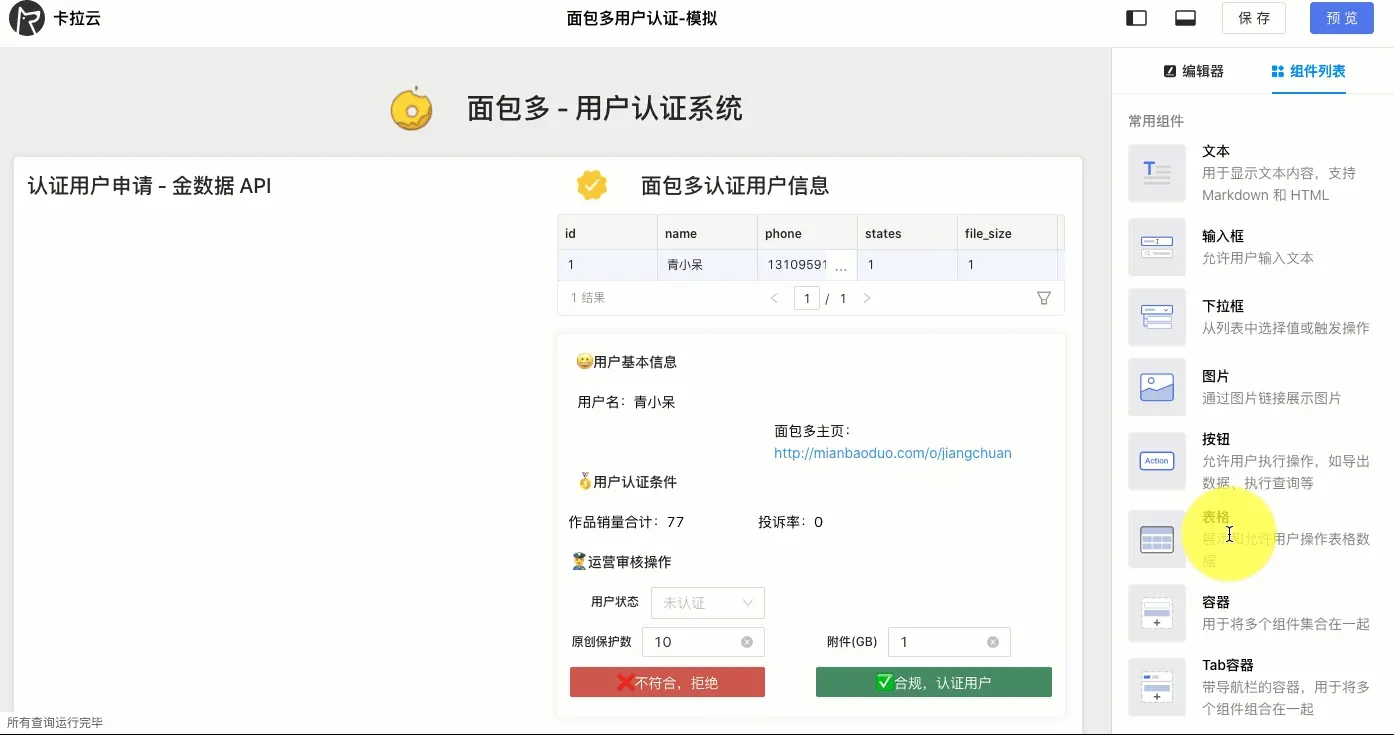
Task: Select the 文本 text component icon
Action: (1156, 173)
